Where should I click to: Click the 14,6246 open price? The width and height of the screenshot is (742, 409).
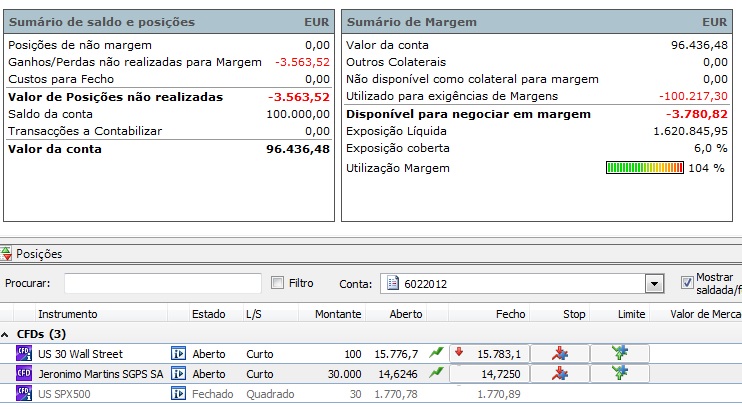398,373
